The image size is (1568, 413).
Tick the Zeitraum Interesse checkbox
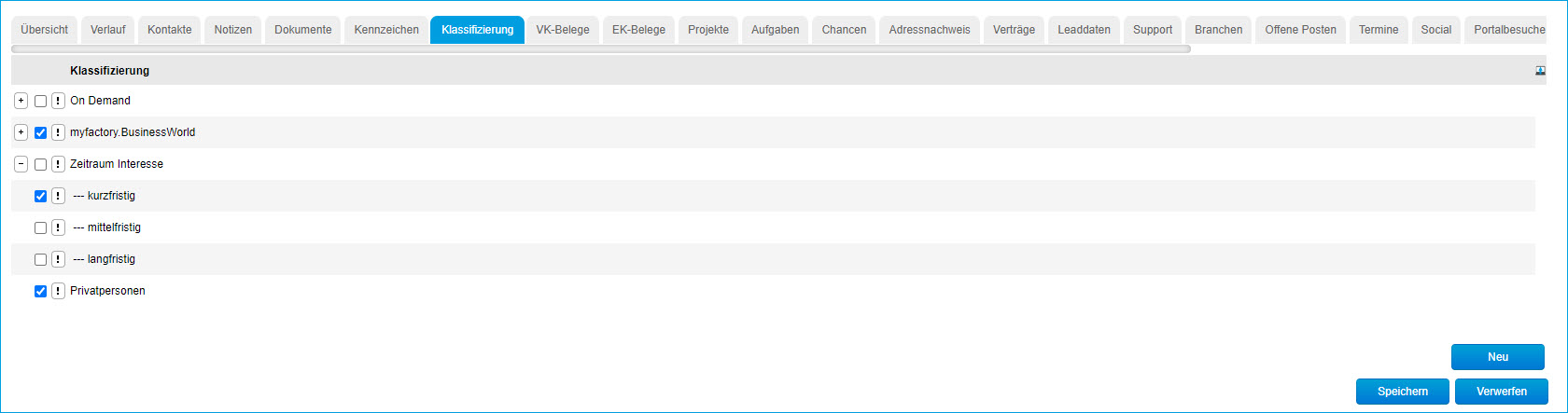40,164
